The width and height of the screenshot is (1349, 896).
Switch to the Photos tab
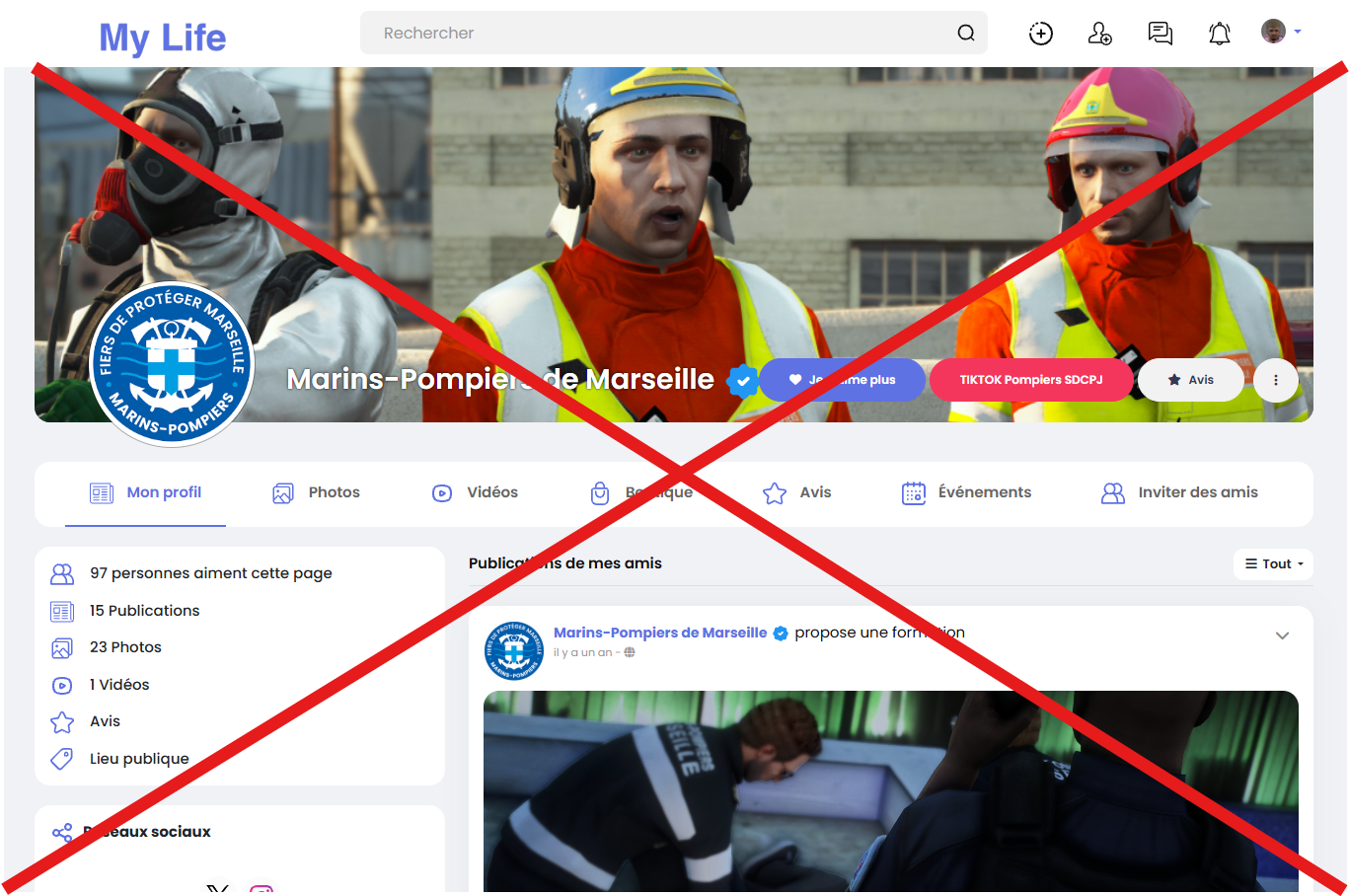pos(316,492)
